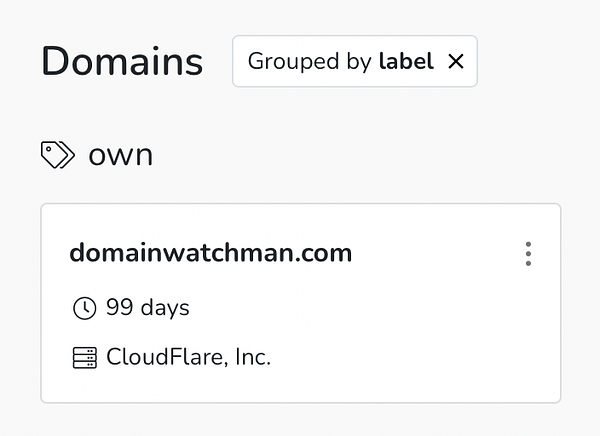Viewport: 600px width, 436px height.
Task: Click the bold word label in chip
Action: coord(406,62)
